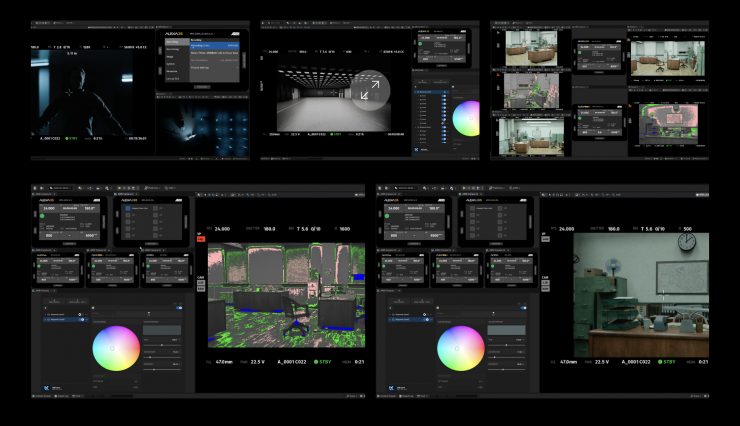Image resolution: width=740 pixels, height=426 pixels.
Task: Select highlighted blue row in top-left ALEXA 35 menu
Action: [215, 46]
